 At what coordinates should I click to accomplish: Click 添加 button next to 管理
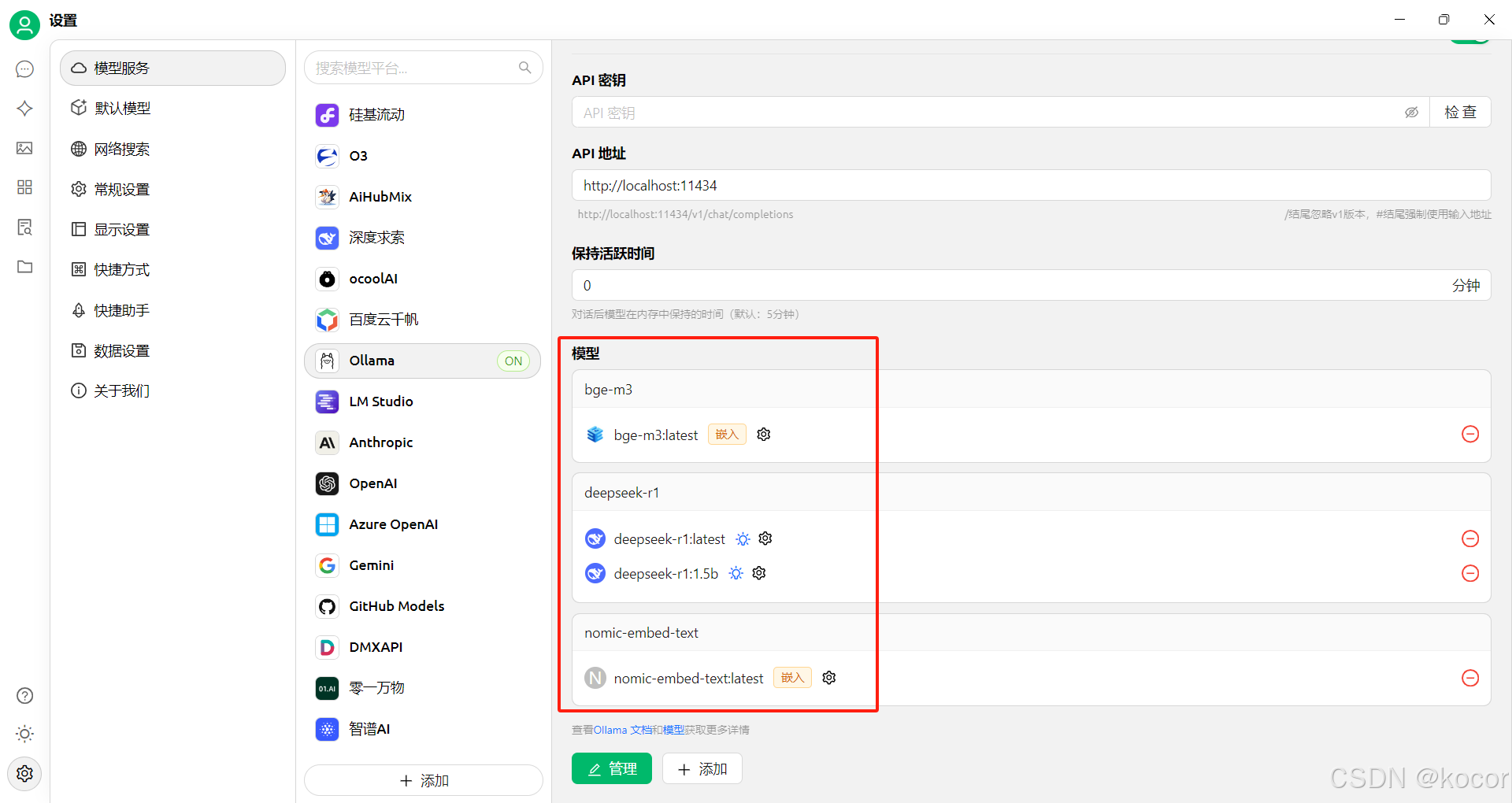coord(702,768)
